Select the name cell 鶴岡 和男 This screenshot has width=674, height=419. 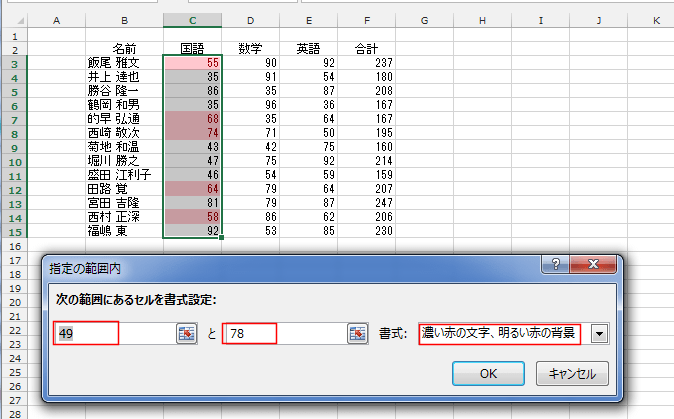[124, 105]
